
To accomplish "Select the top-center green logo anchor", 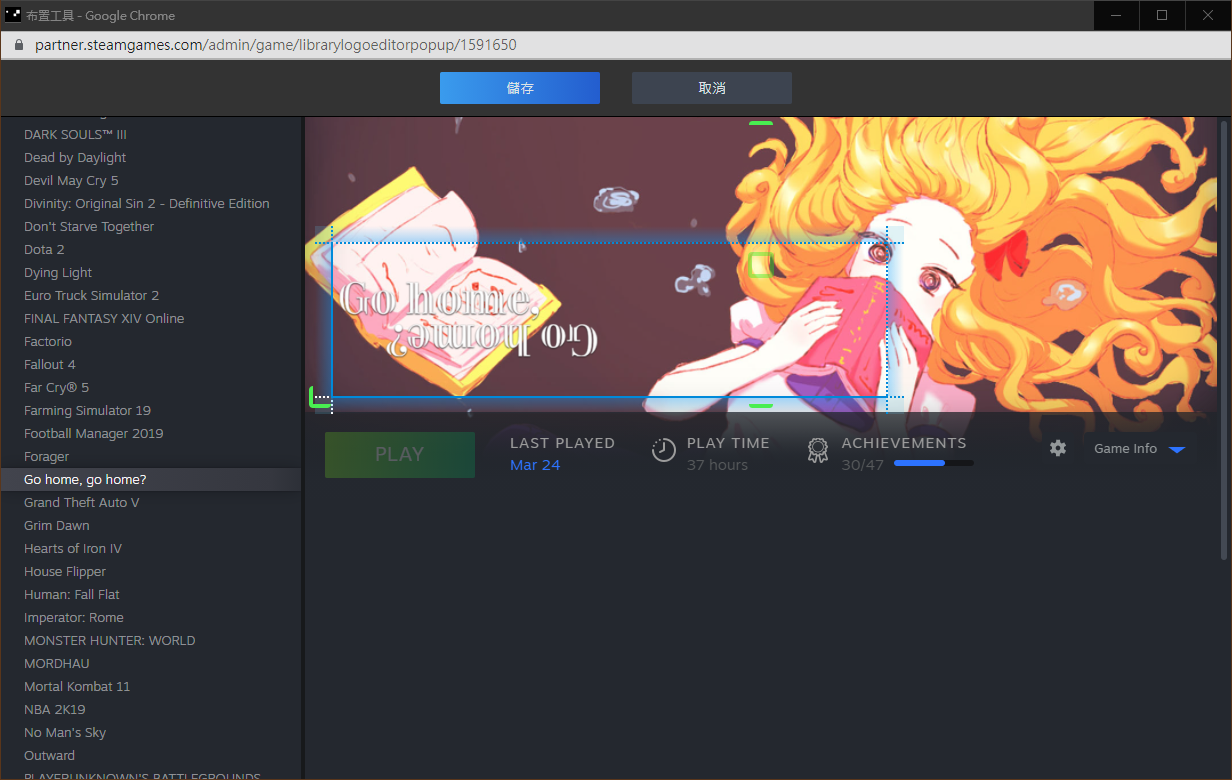I will [761, 123].
